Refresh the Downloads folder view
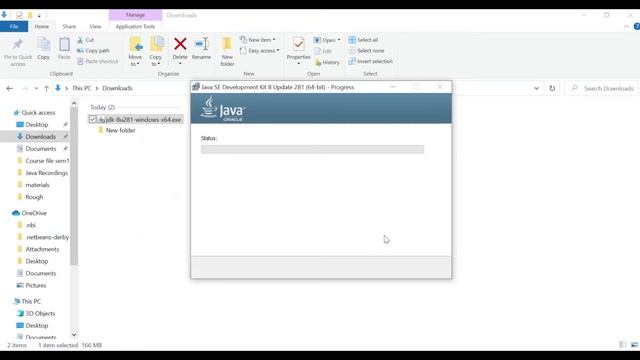This screenshot has width=640, height=360. [552, 88]
